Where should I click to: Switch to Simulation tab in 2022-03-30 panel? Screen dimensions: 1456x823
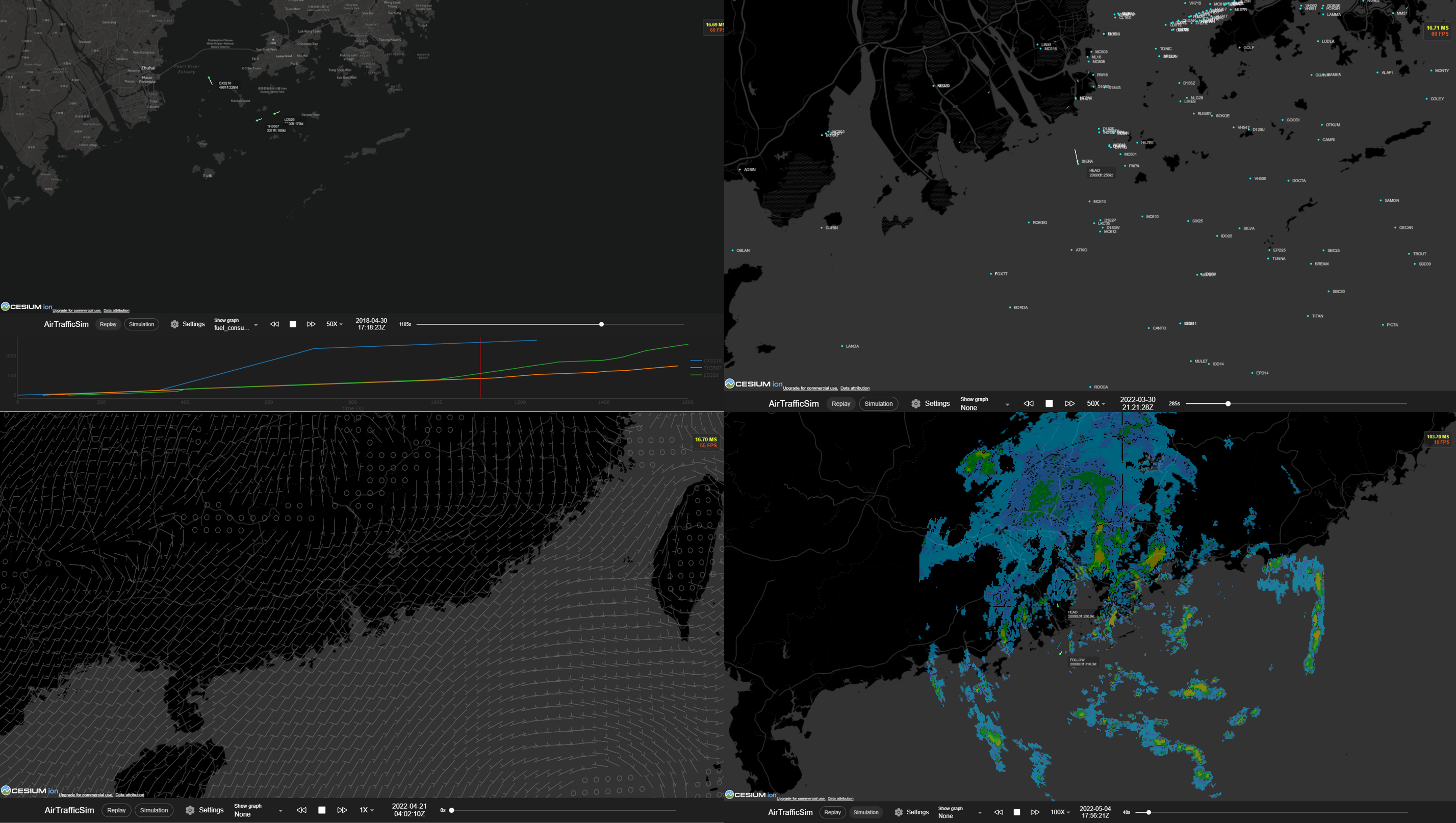878,403
